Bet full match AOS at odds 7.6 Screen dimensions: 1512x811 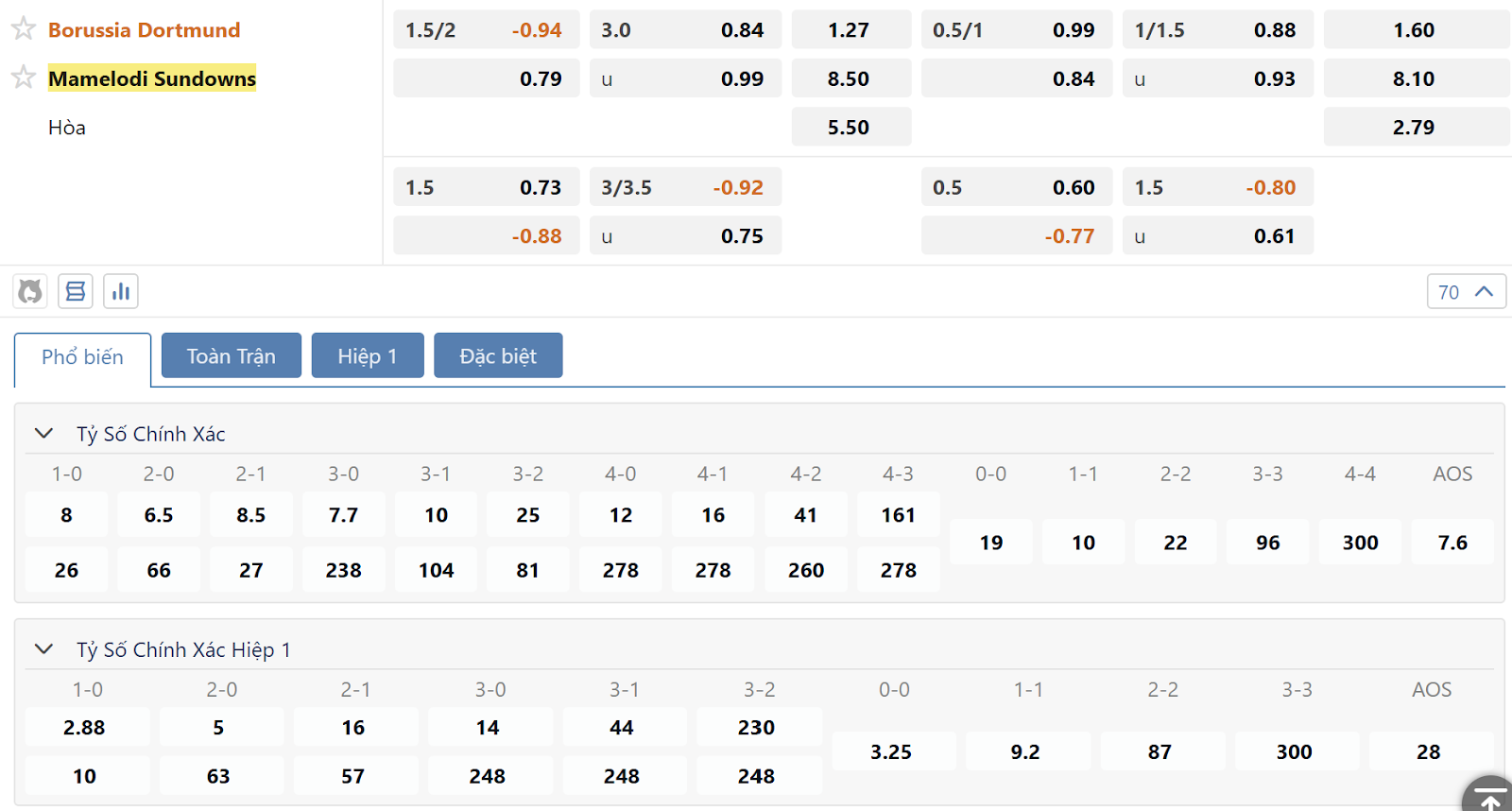point(1453,543)
